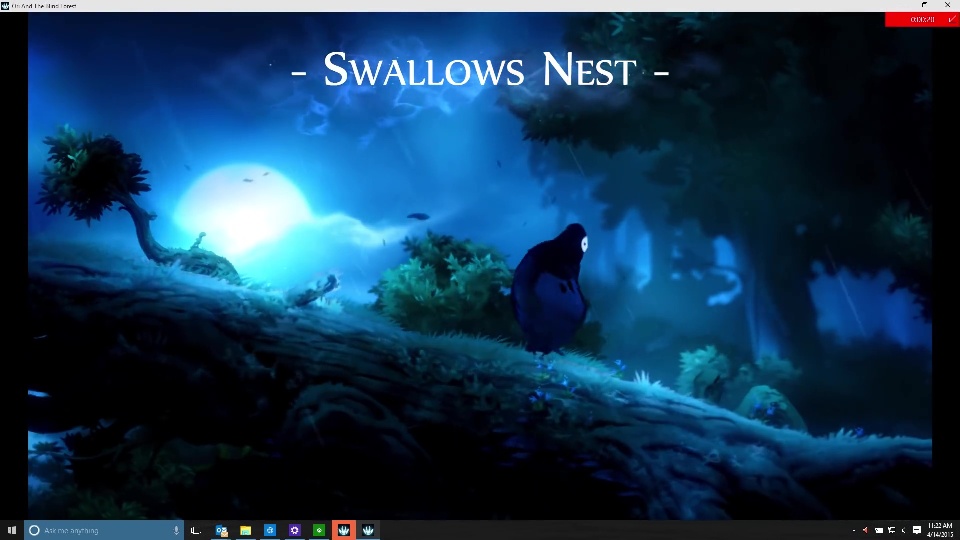960x540 pixels.
Task: Open the network status tray icon
Action: pyautogui.click(x=891, y=530)
